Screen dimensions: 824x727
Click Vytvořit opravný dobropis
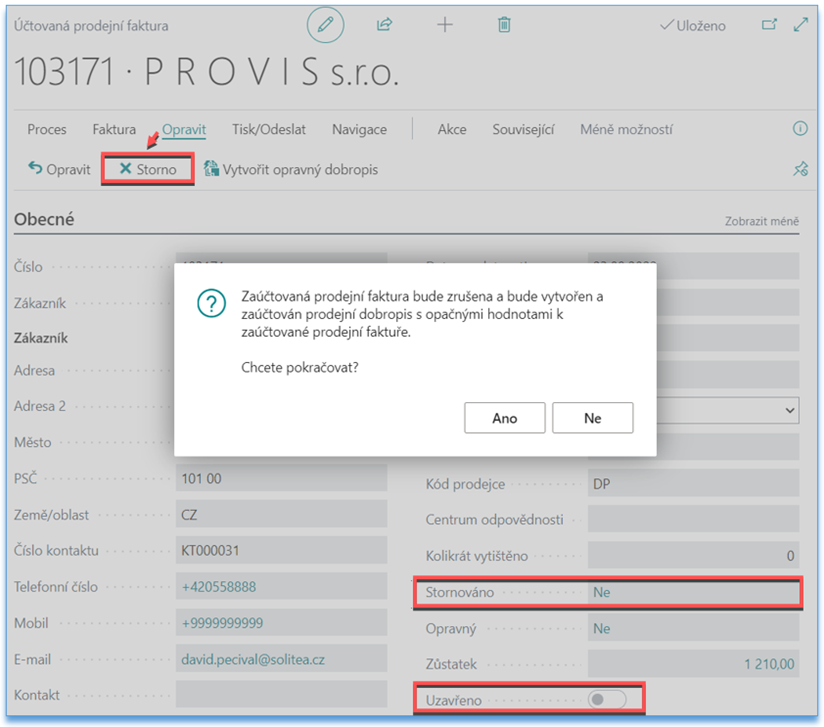291,169
